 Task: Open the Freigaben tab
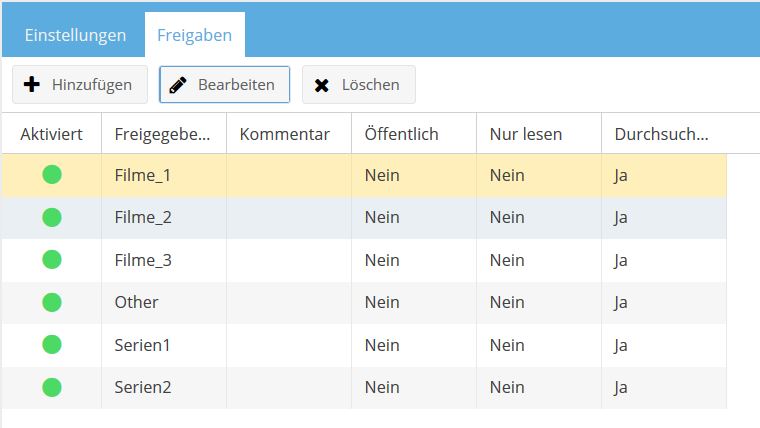(x=194, y=35)
